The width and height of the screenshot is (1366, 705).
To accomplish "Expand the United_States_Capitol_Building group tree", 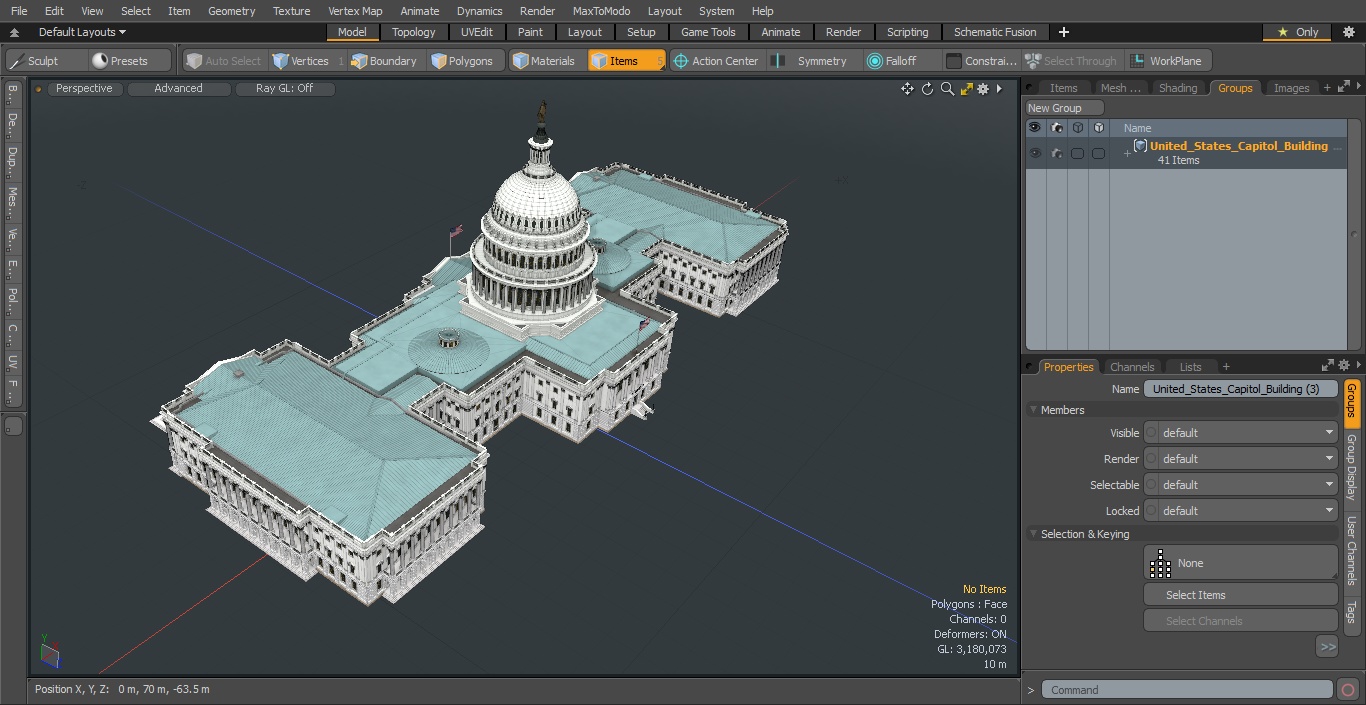I will [x=1127, y=153].
